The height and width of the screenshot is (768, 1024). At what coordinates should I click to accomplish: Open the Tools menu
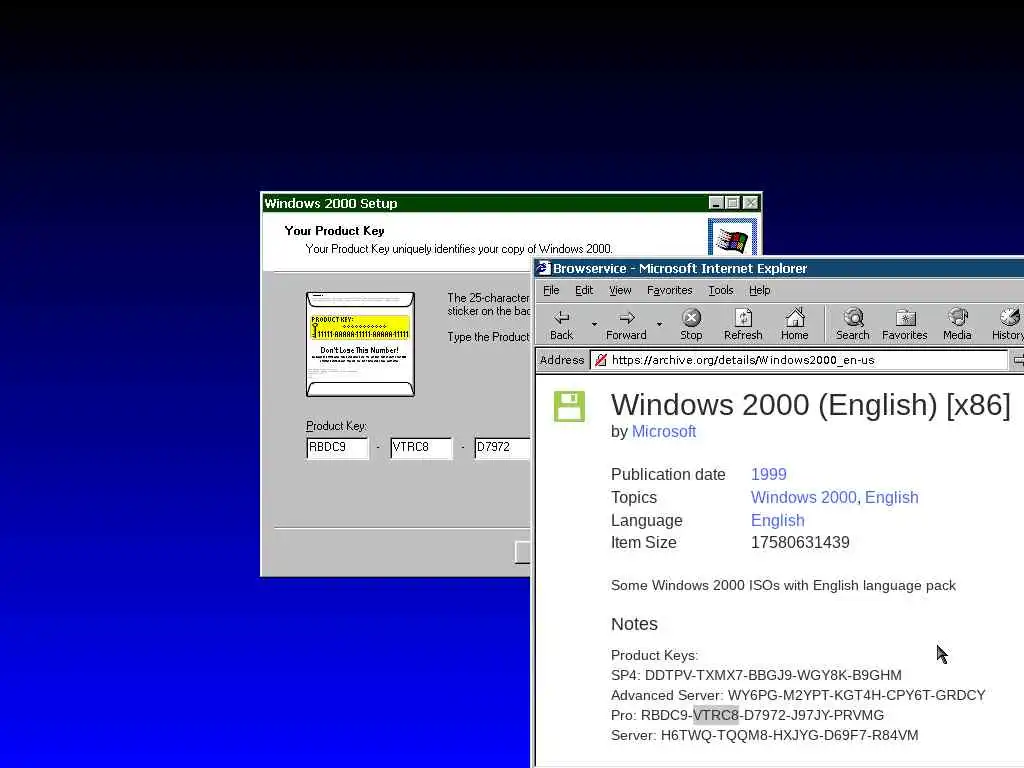[721, 290]
